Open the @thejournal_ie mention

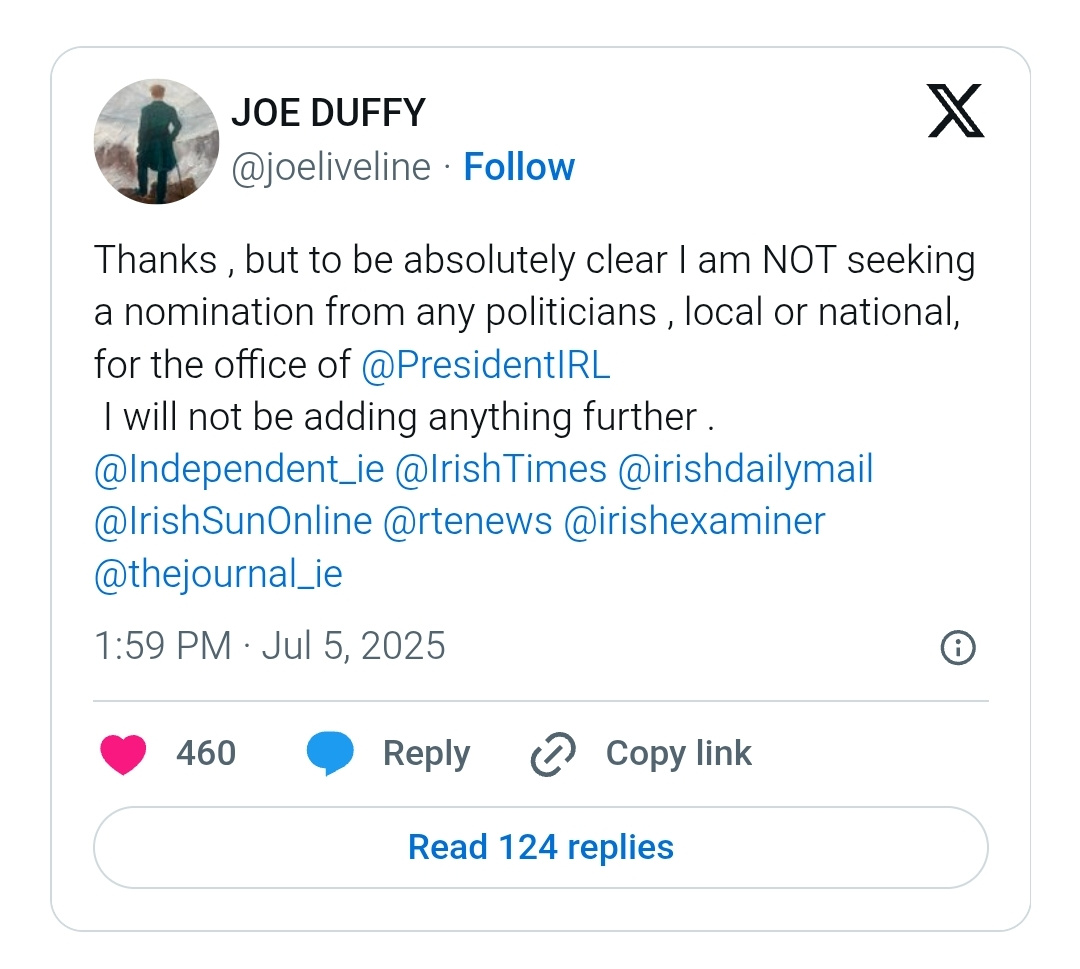pos(218,574)
